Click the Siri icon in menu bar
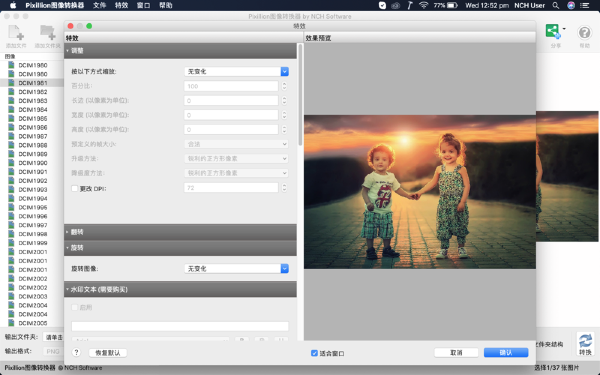 [x=571, y=5]
